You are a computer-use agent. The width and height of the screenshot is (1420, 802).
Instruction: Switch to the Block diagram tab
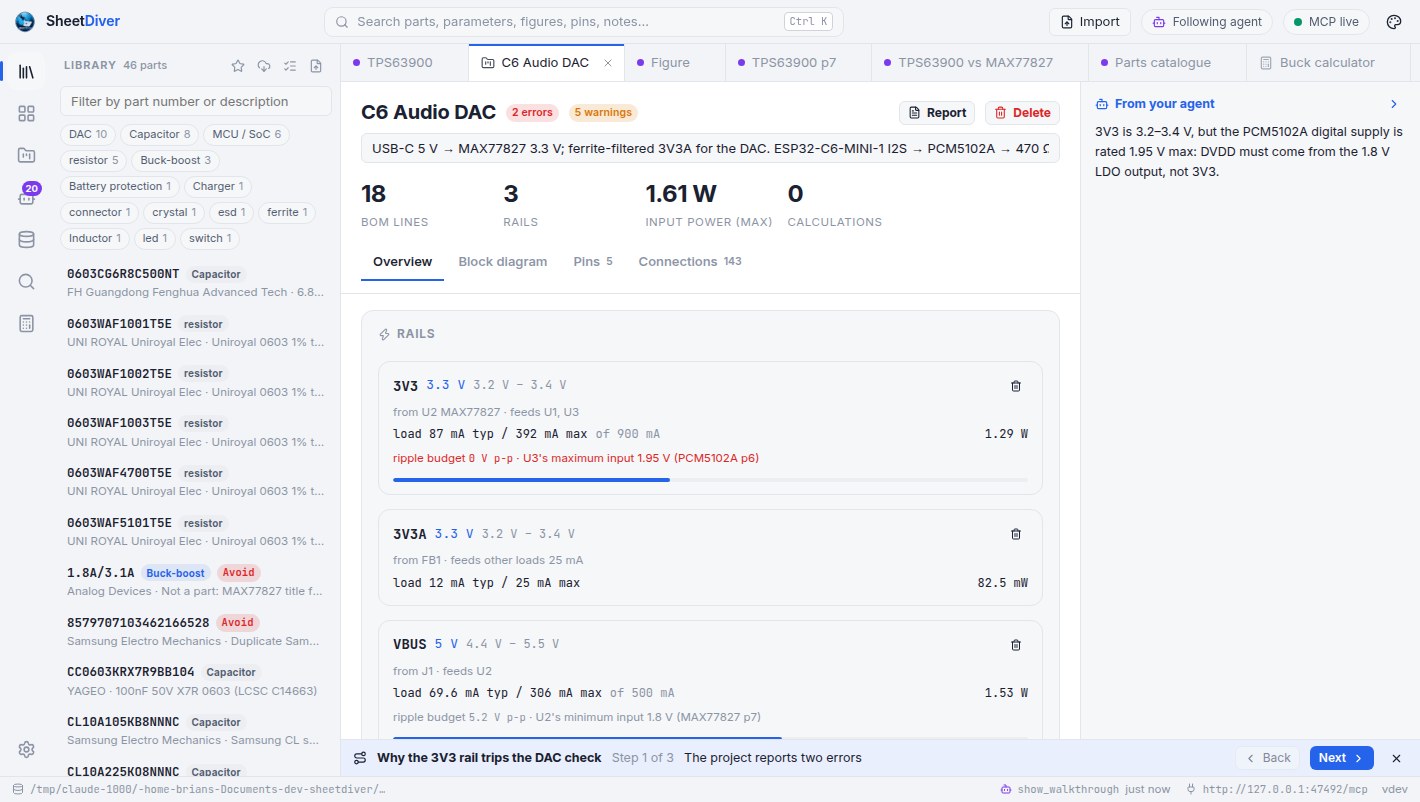tap(503, 262)
